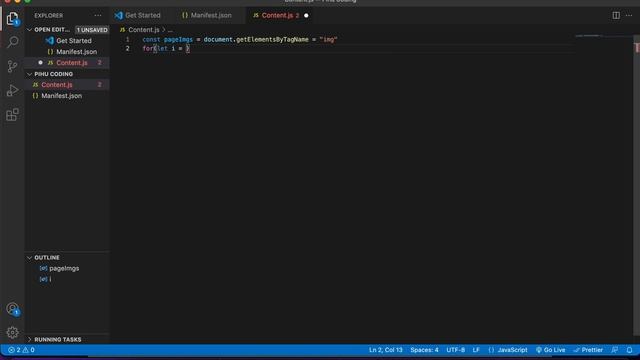Viewport: 640px width, 360px height.
Task: Click UTF-8 encoding in status bar
Action: [456, 350]
